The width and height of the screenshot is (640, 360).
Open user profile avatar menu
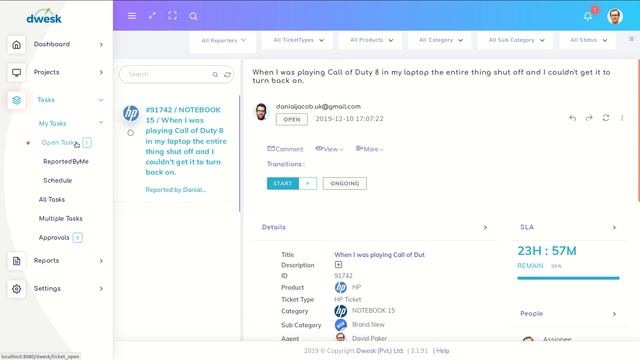coord(615,16)
